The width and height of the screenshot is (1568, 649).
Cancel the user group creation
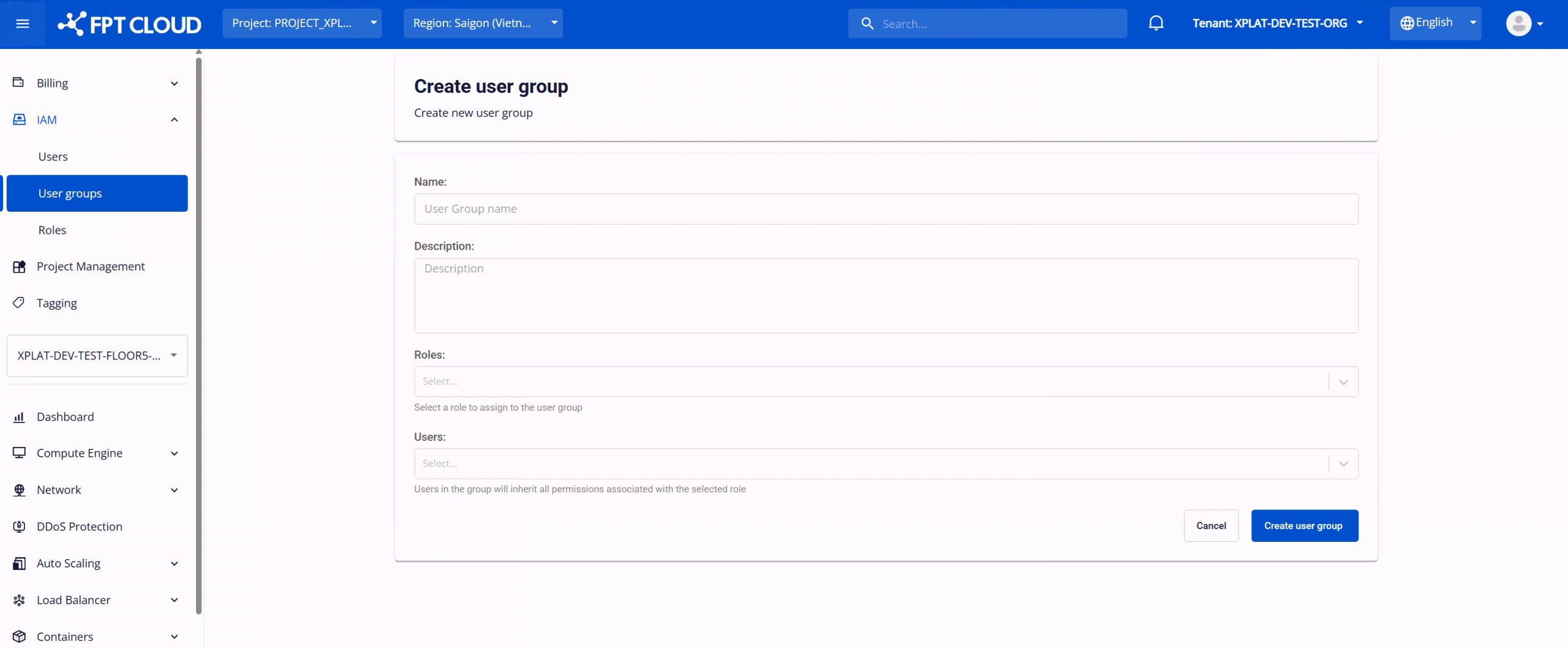tap(1211, 526)
